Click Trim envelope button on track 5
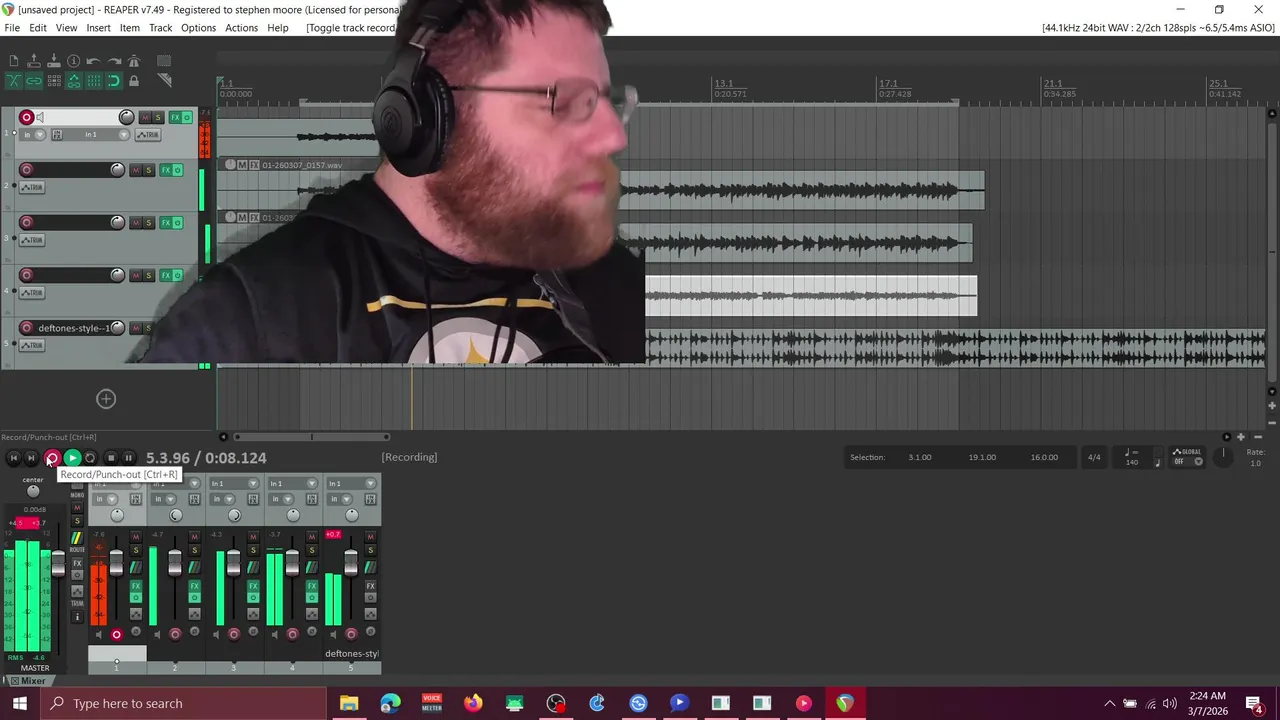Screen dimensions: 1280x720 [33, 345]
